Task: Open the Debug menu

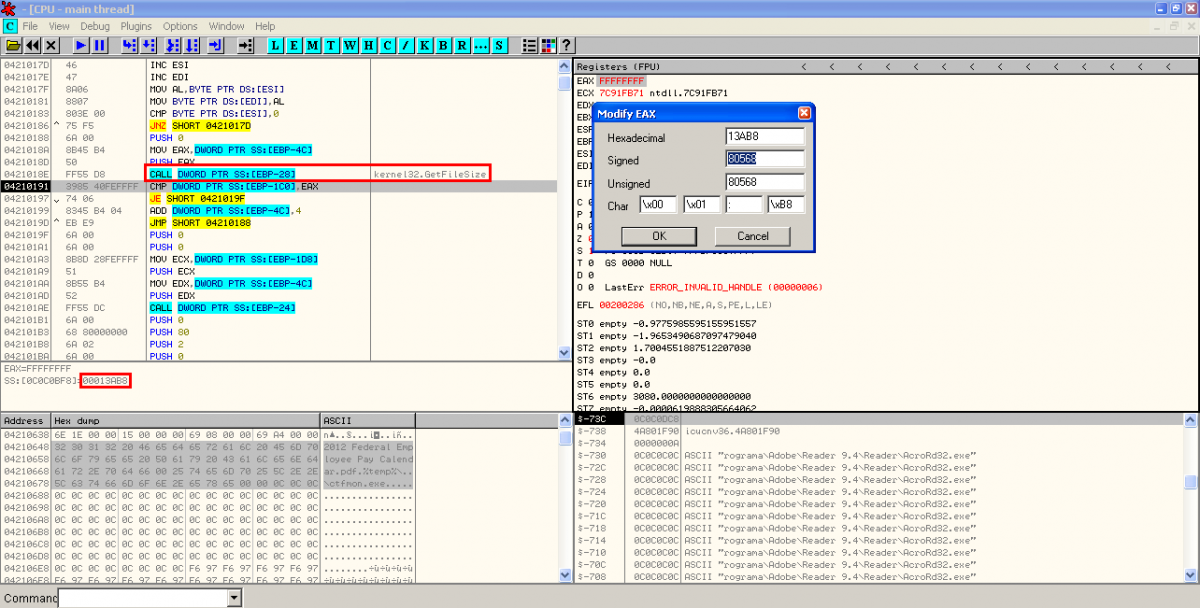Action: pos(95,26)
